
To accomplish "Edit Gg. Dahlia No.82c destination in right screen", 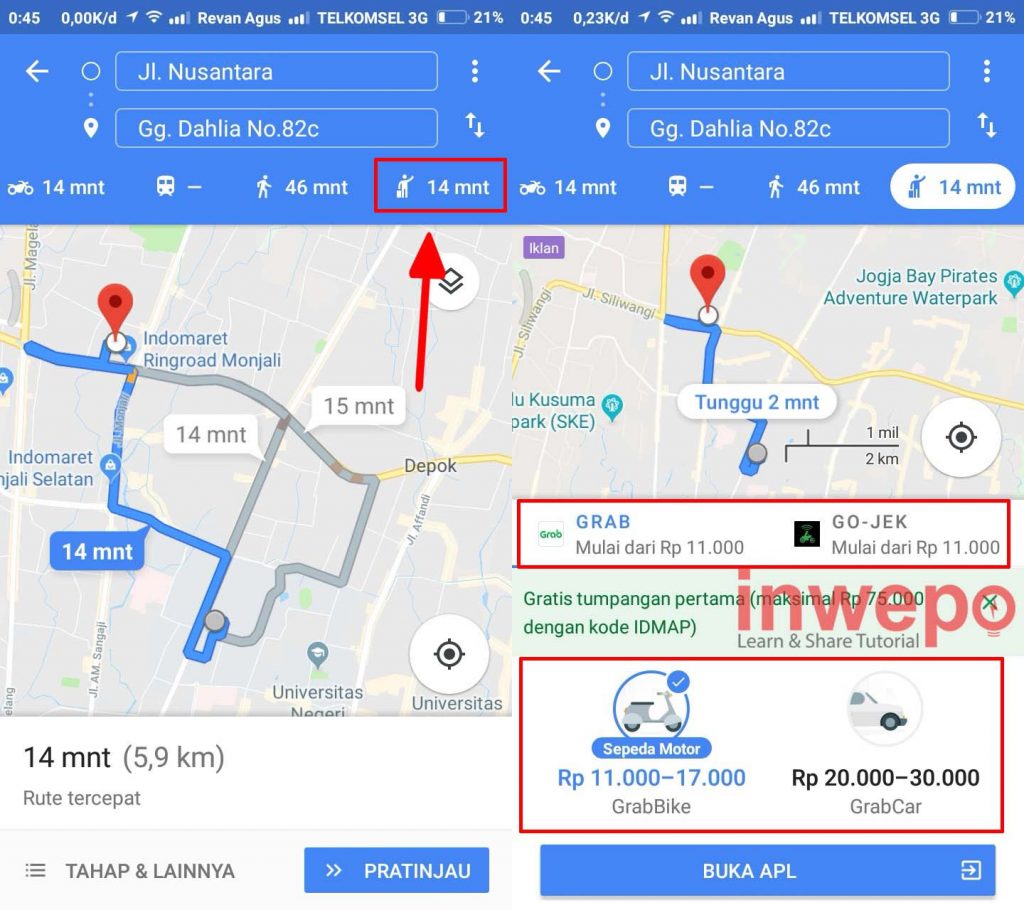I will (x=788, y=128).
